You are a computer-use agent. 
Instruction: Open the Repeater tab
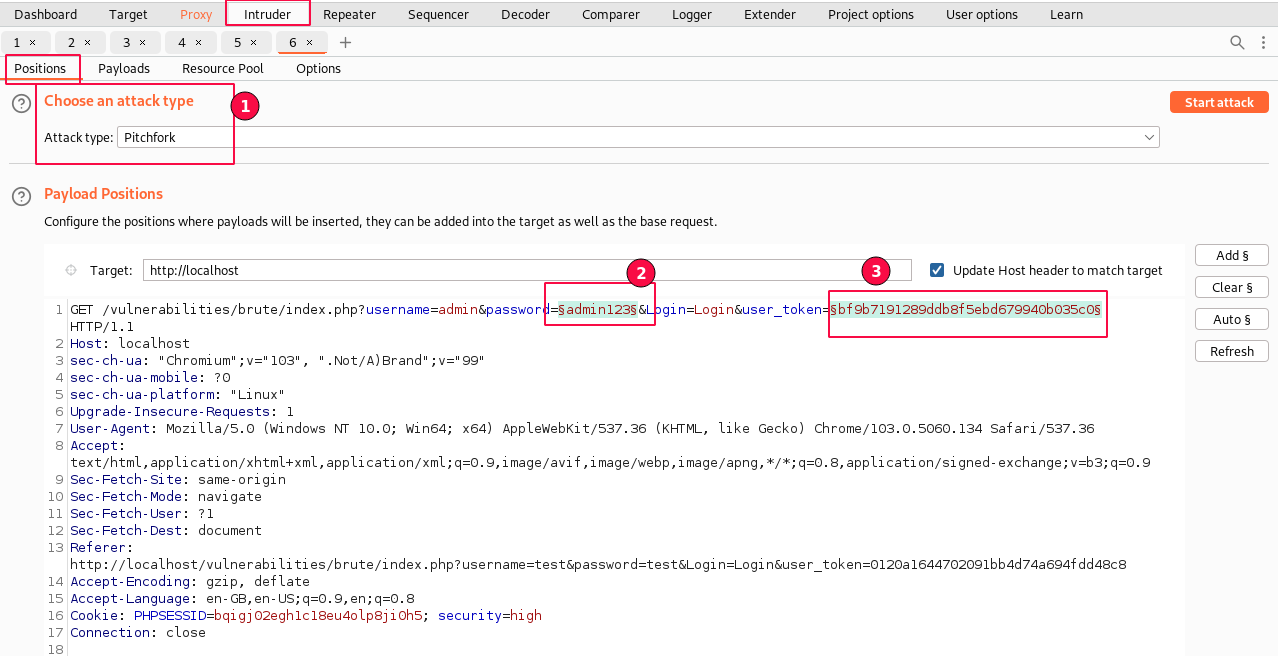point(349,14)
